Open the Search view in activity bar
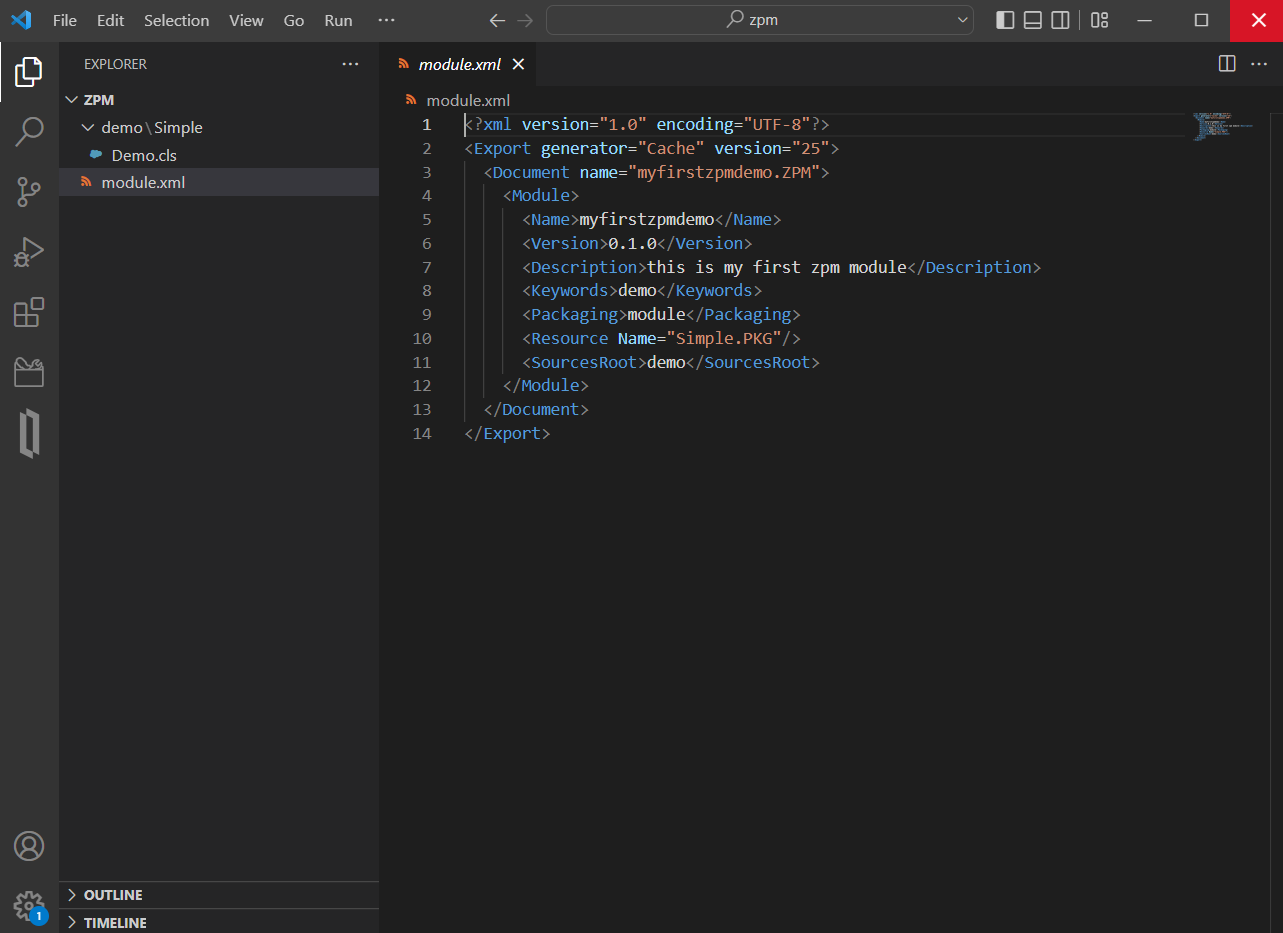This screenshot has height=933, width=1283. (x=29, y=131)
